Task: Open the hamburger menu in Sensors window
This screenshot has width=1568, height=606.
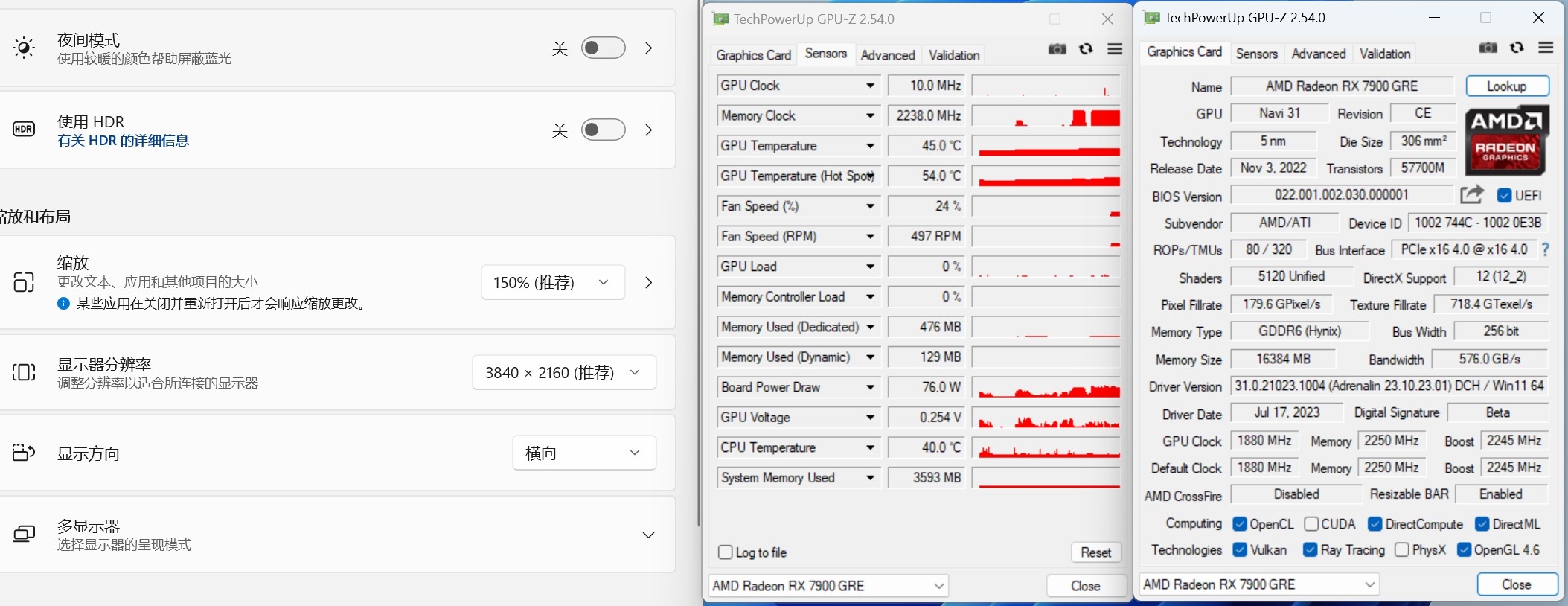Action: click(x=1115, y=49)
